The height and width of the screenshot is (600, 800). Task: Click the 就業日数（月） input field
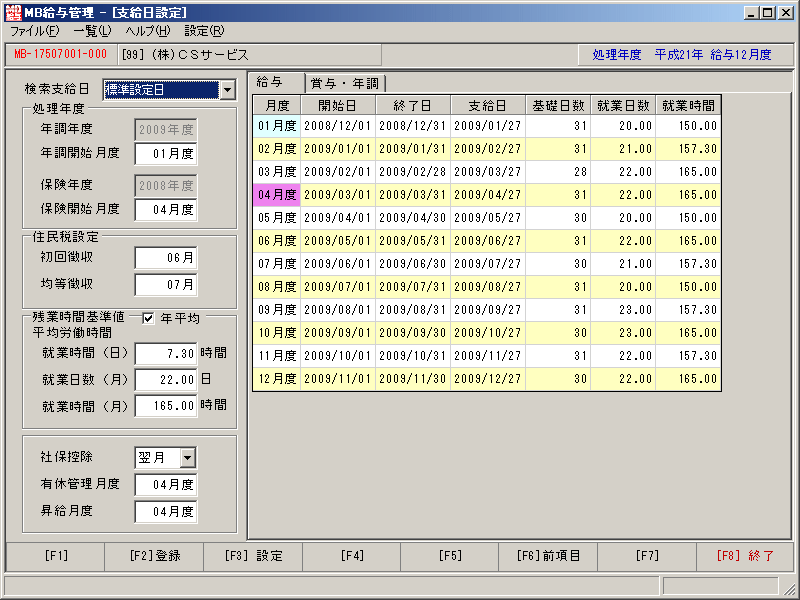(166, 380)
